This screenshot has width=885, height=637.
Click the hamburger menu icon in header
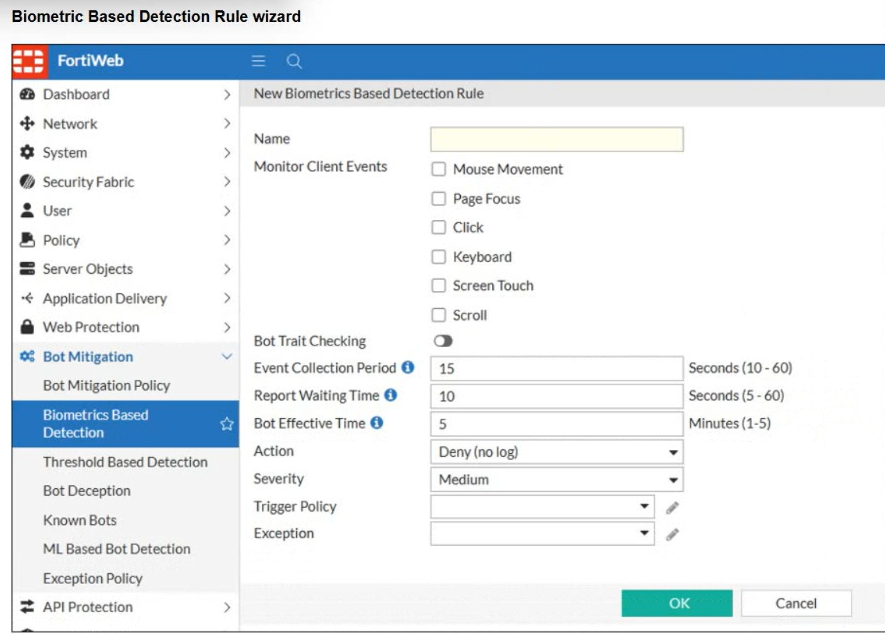259,61
